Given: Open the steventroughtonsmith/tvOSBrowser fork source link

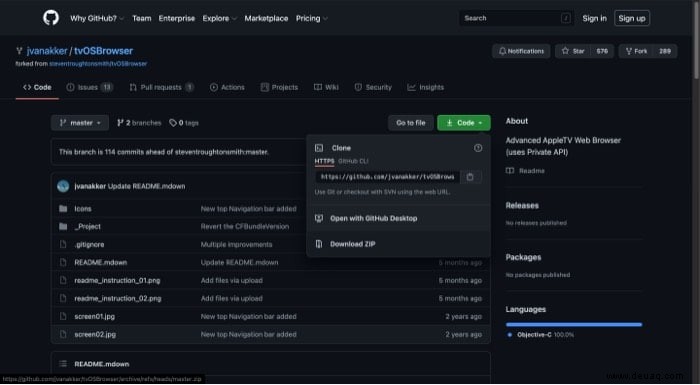Looking at the screenshot, I should [98, 63].
